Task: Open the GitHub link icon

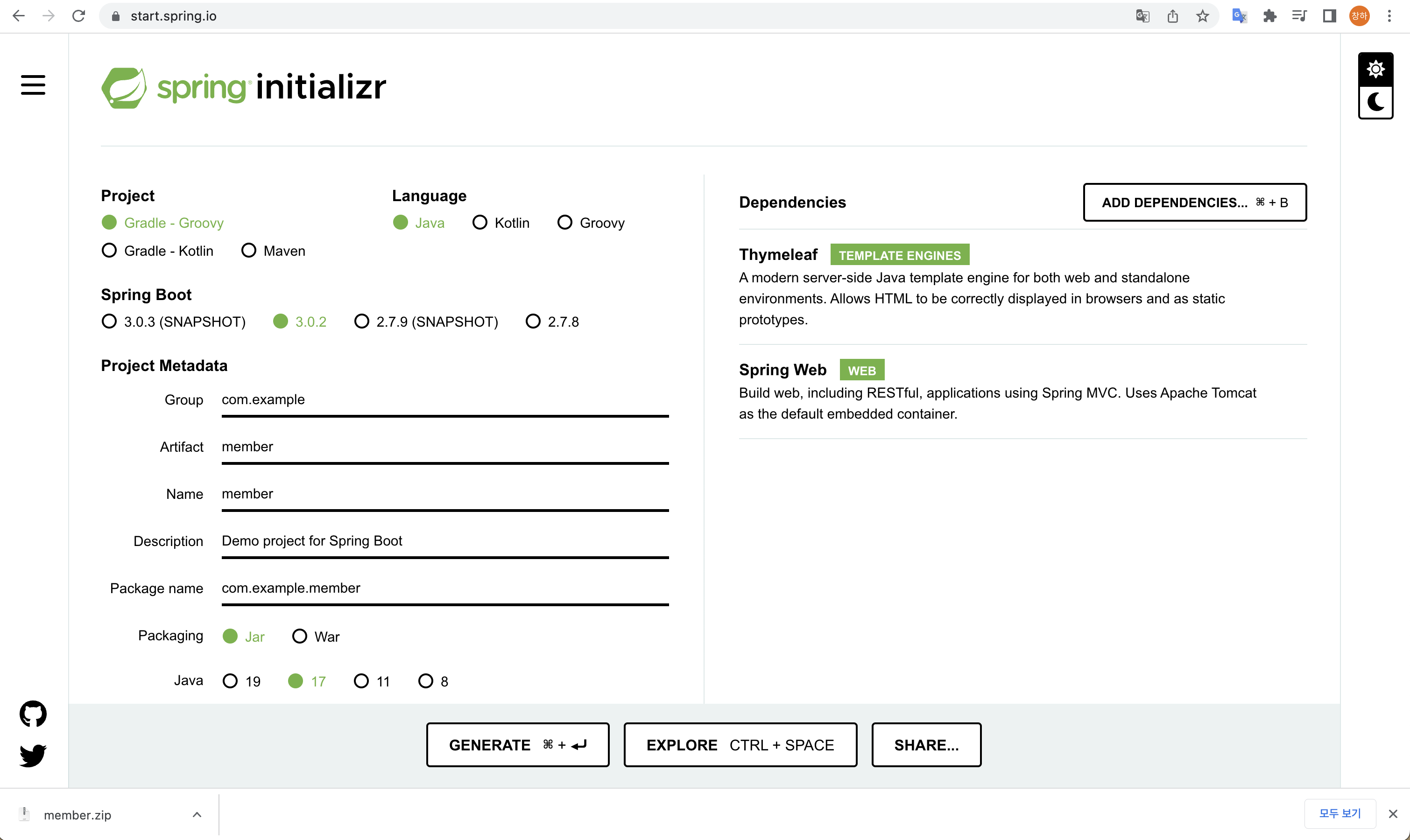Action: click(x=33, y=714)
